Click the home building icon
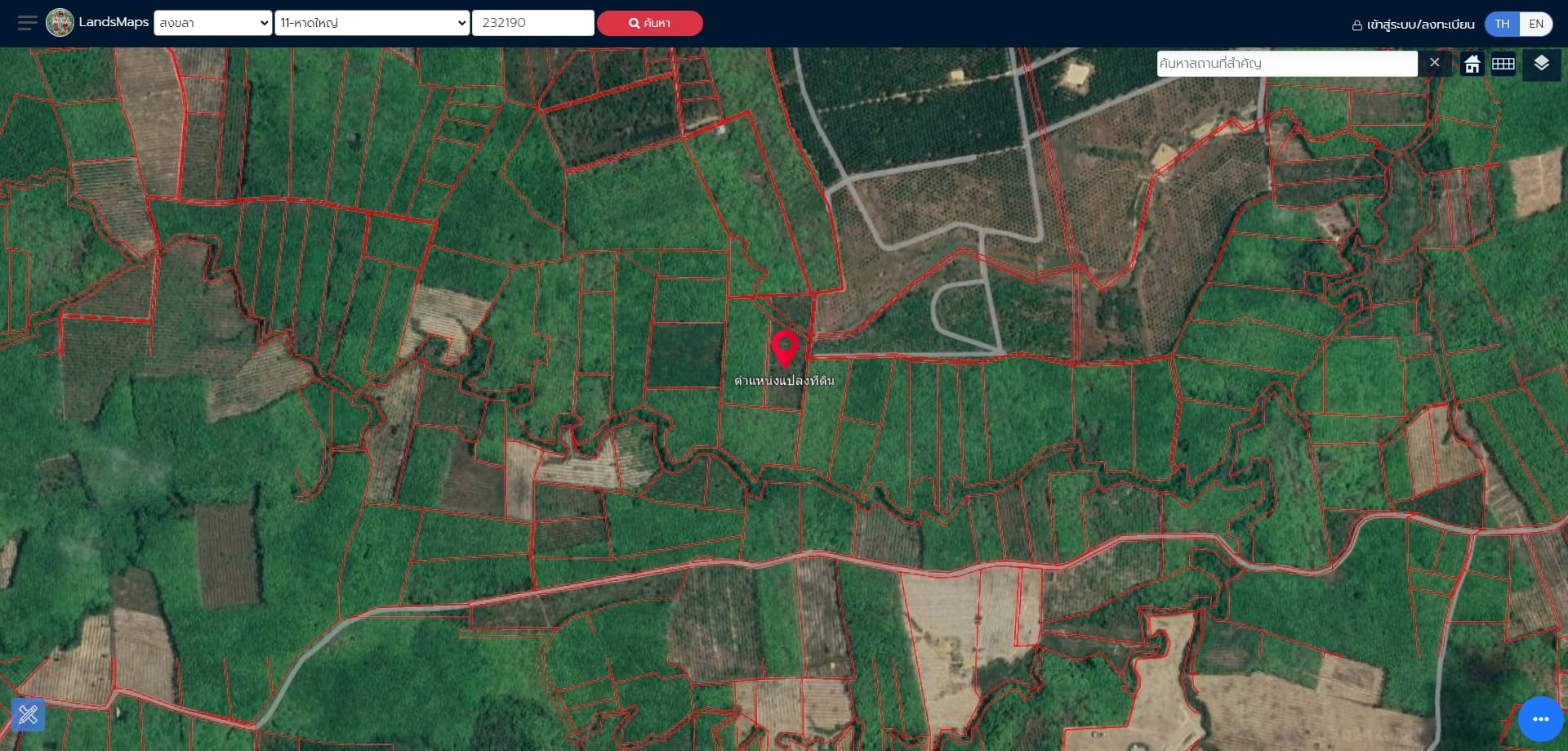This screenshot has height=751, width=1568. coord(1472,64)
